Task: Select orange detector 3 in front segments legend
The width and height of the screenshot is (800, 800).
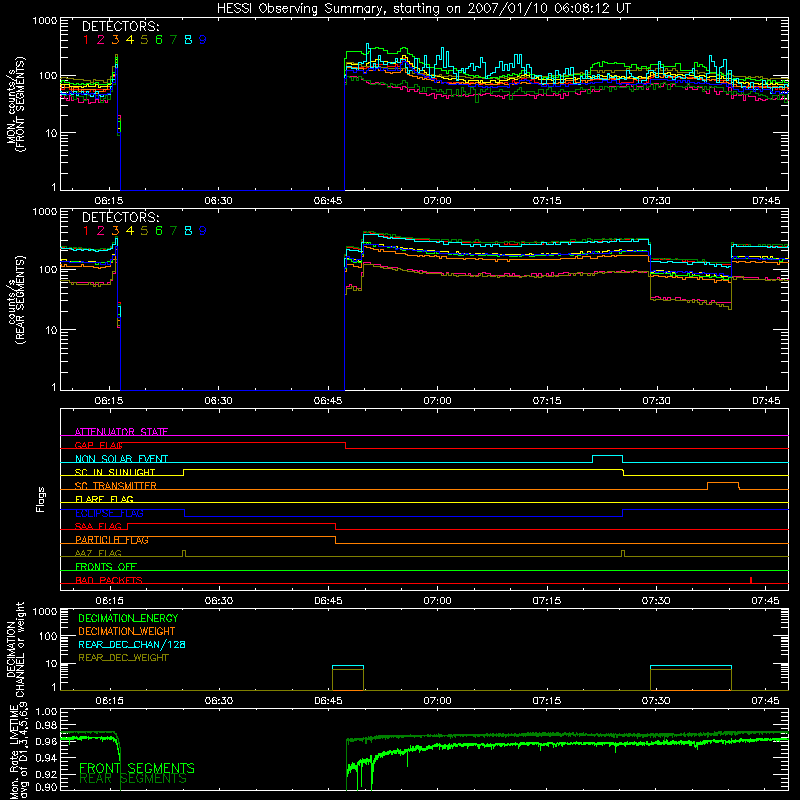Action: [115, 39]
